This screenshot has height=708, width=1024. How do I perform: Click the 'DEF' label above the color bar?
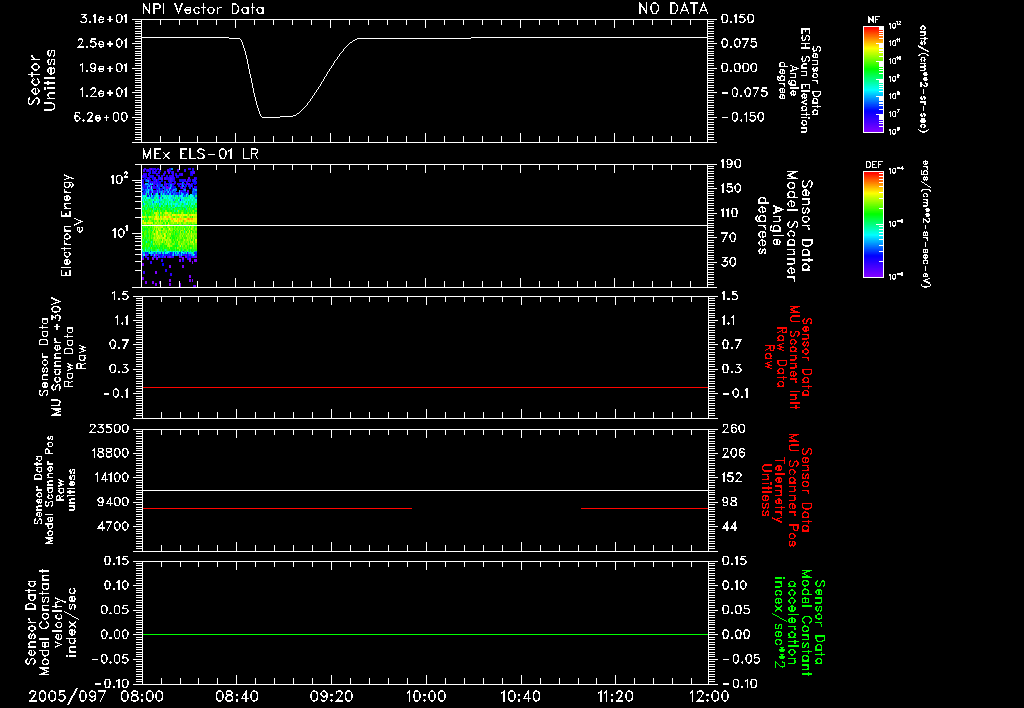tap(874, 165)
